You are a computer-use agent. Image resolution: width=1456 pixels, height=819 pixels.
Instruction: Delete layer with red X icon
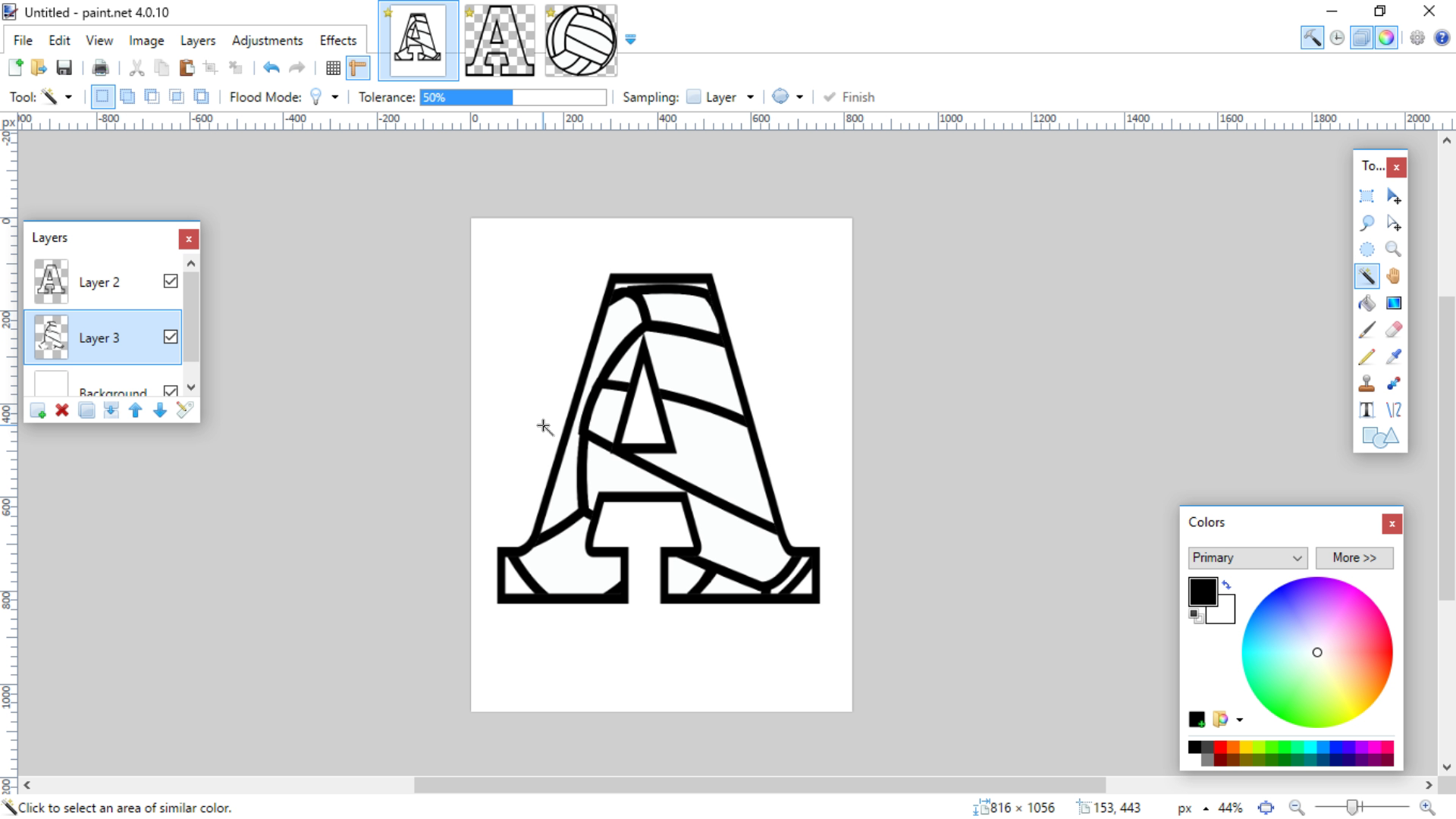[x=62, y=410]
